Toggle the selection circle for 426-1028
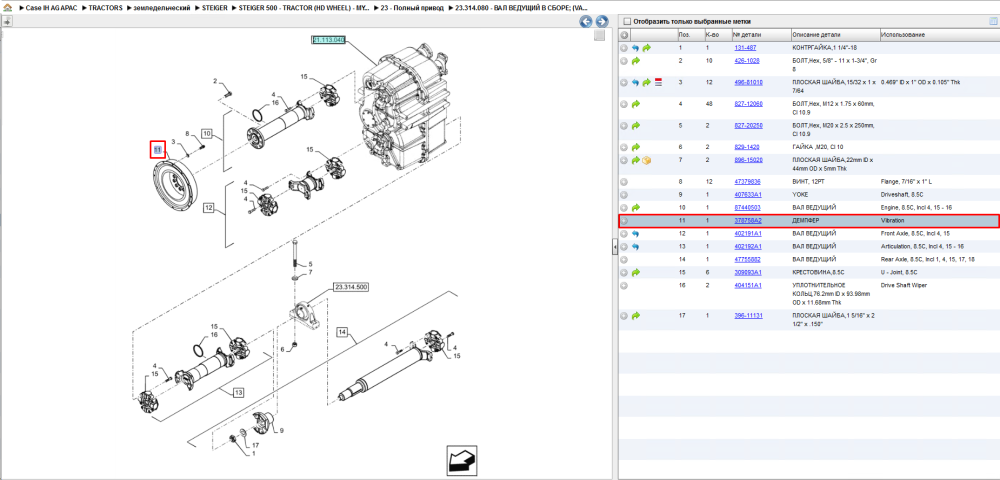The height and width of the screenshot is (480, 1000). 624,61
